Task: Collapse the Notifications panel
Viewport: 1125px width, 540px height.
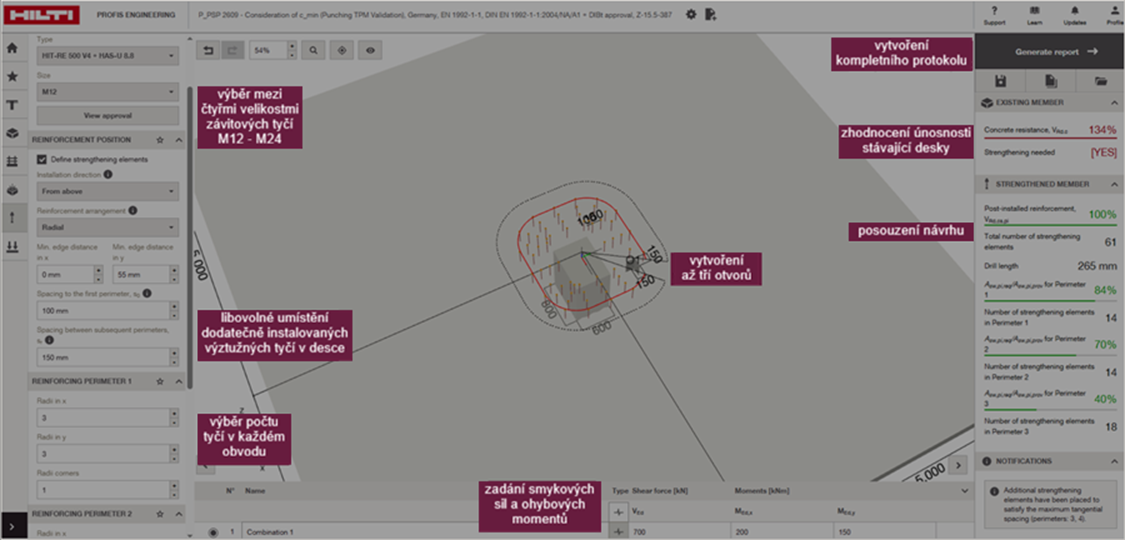Action: tap(1114, 461)
